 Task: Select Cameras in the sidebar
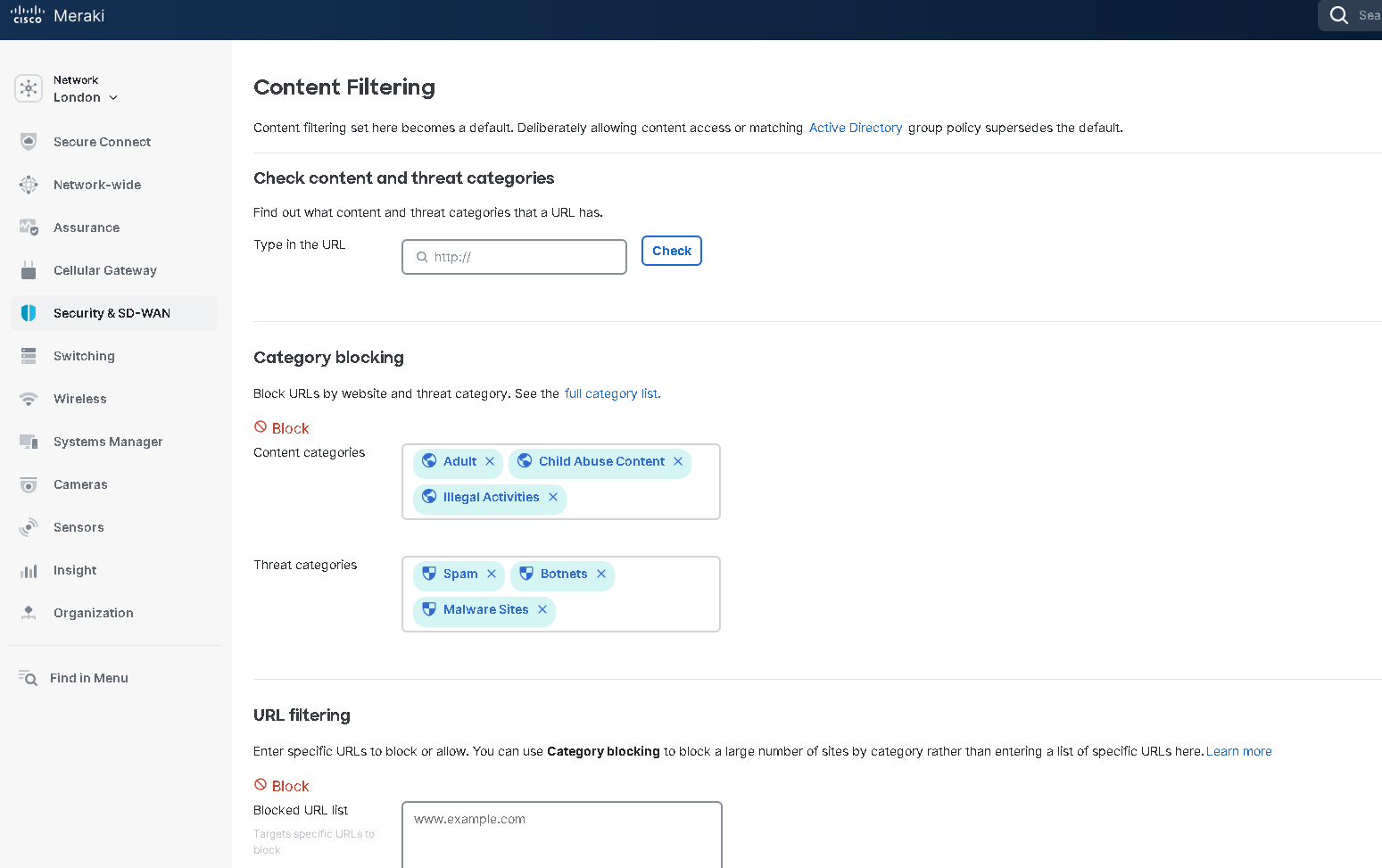click(80, 484)
